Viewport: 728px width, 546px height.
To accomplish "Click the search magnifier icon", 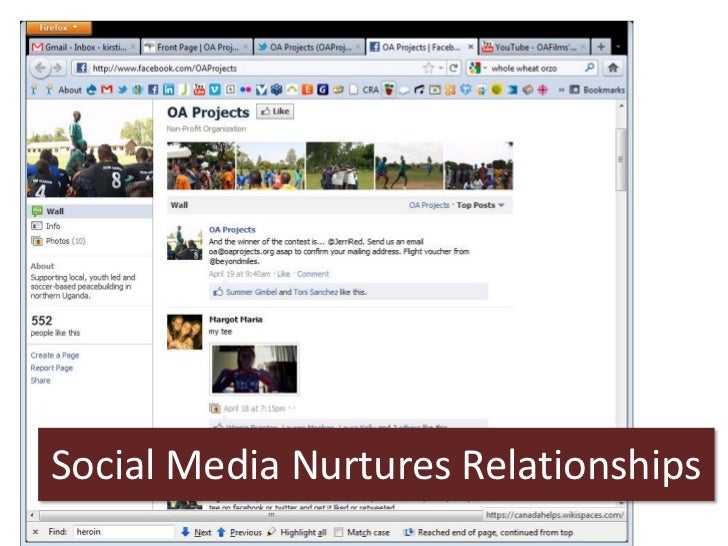I will pos(590,68).
